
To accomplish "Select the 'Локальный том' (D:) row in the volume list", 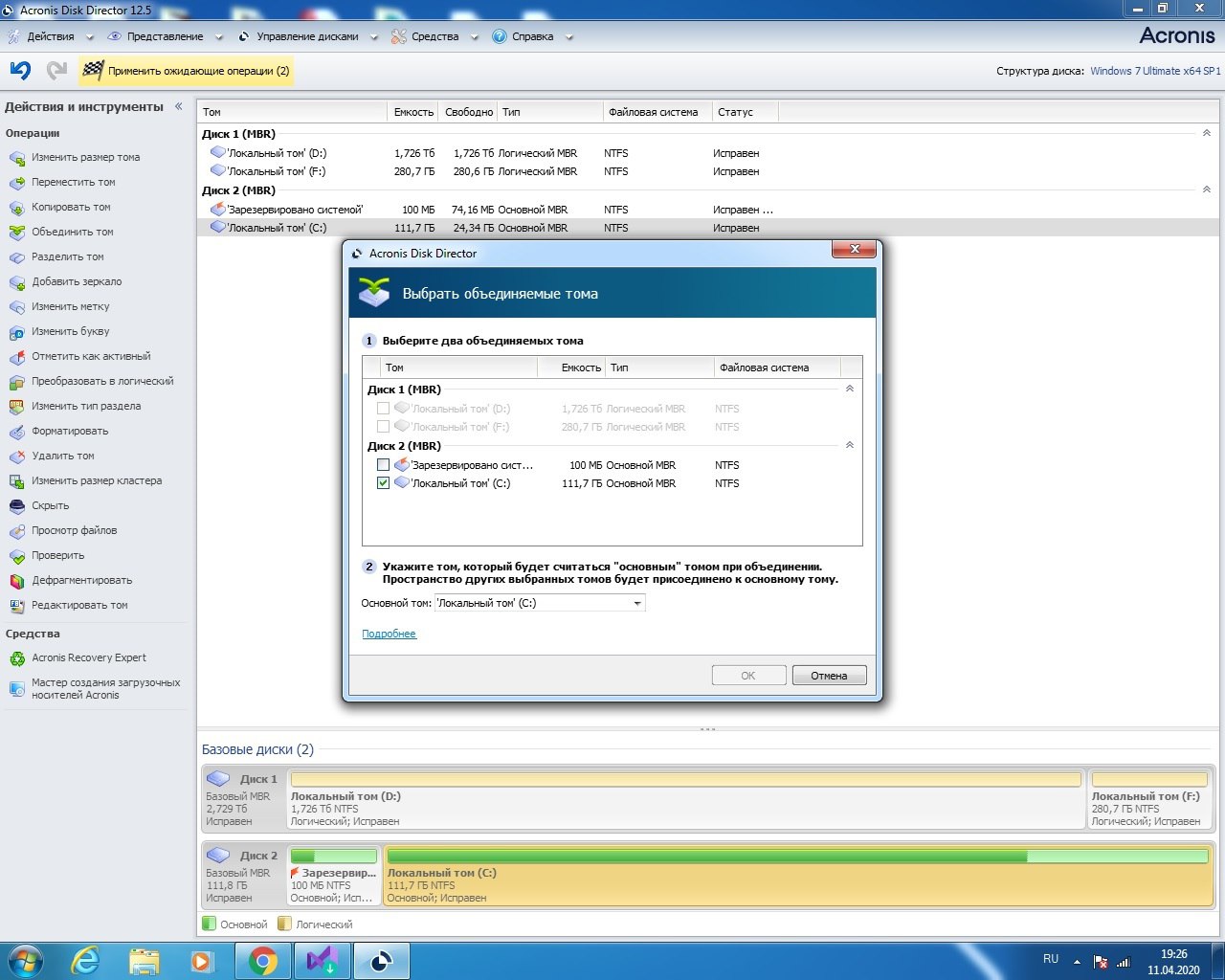I will pos(708,153).
